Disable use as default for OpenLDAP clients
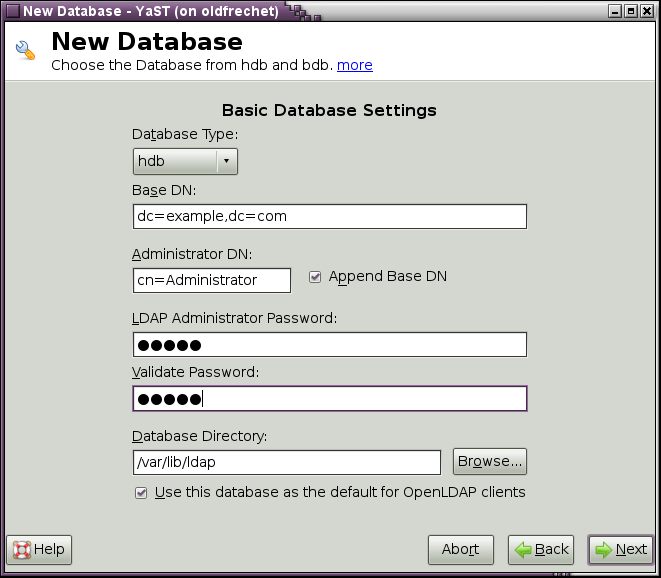661x578 pixels. click(142, 492)
